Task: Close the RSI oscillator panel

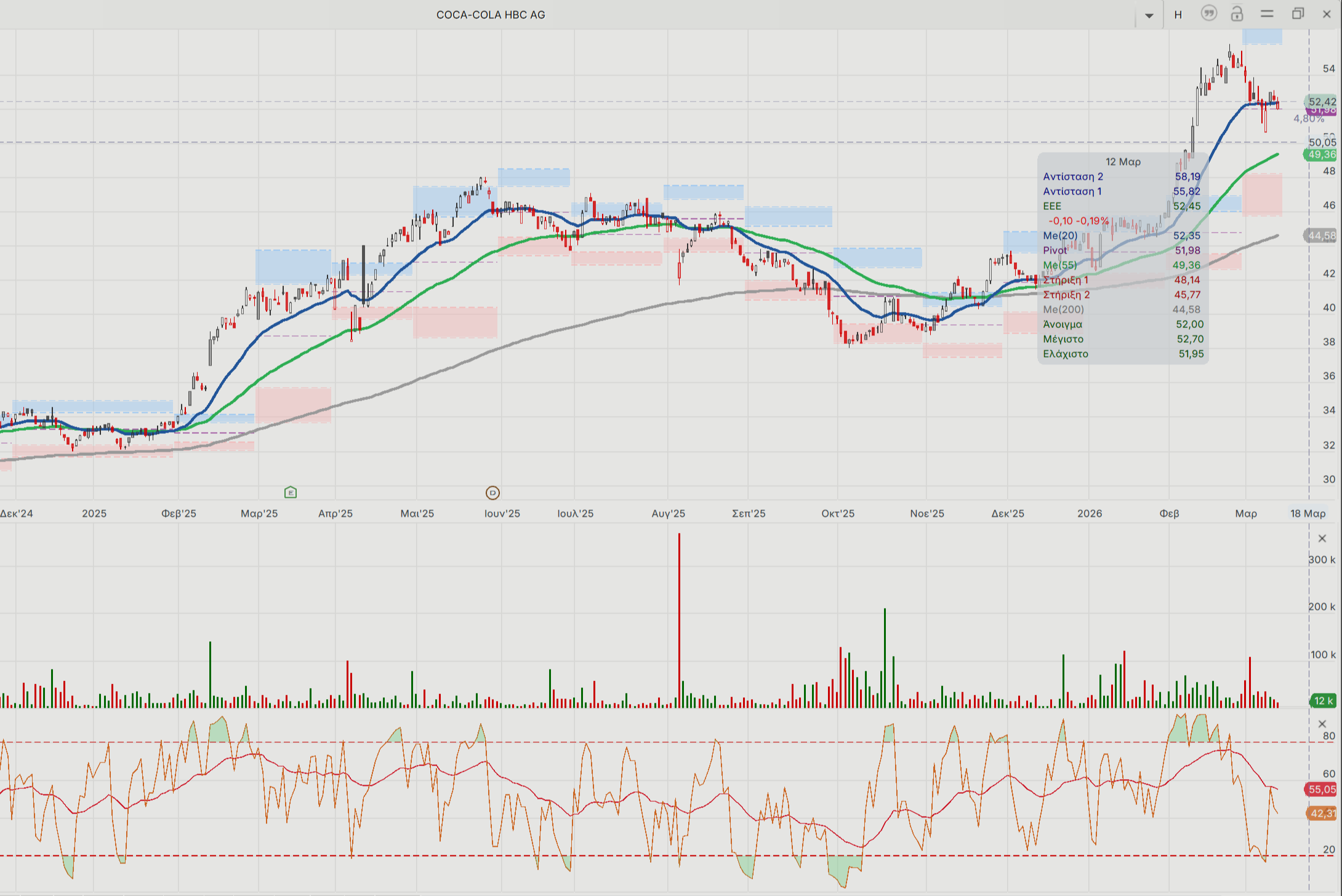Action: [1322, 724]
